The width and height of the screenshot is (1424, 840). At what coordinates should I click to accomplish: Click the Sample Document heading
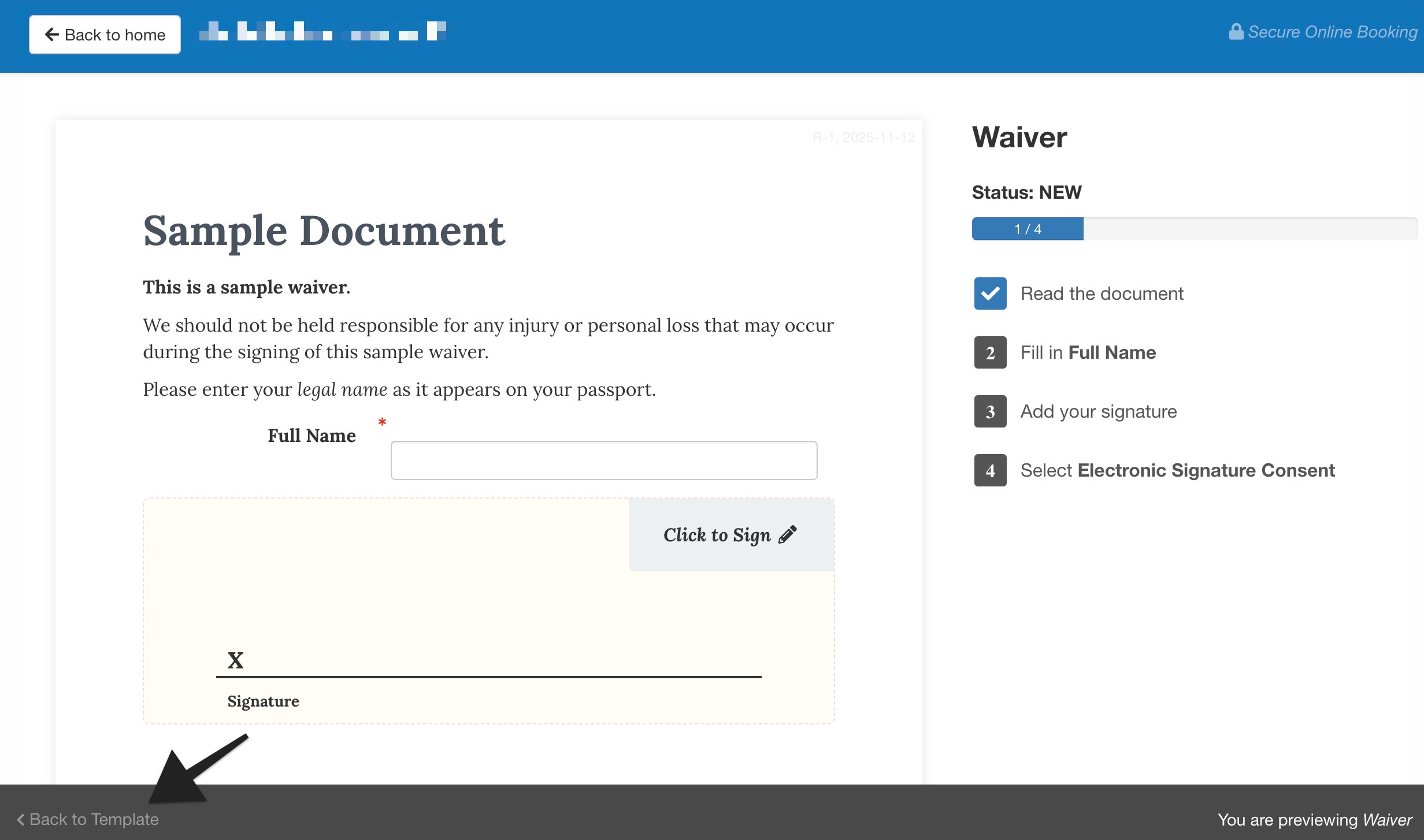click(x=324, y=231)
